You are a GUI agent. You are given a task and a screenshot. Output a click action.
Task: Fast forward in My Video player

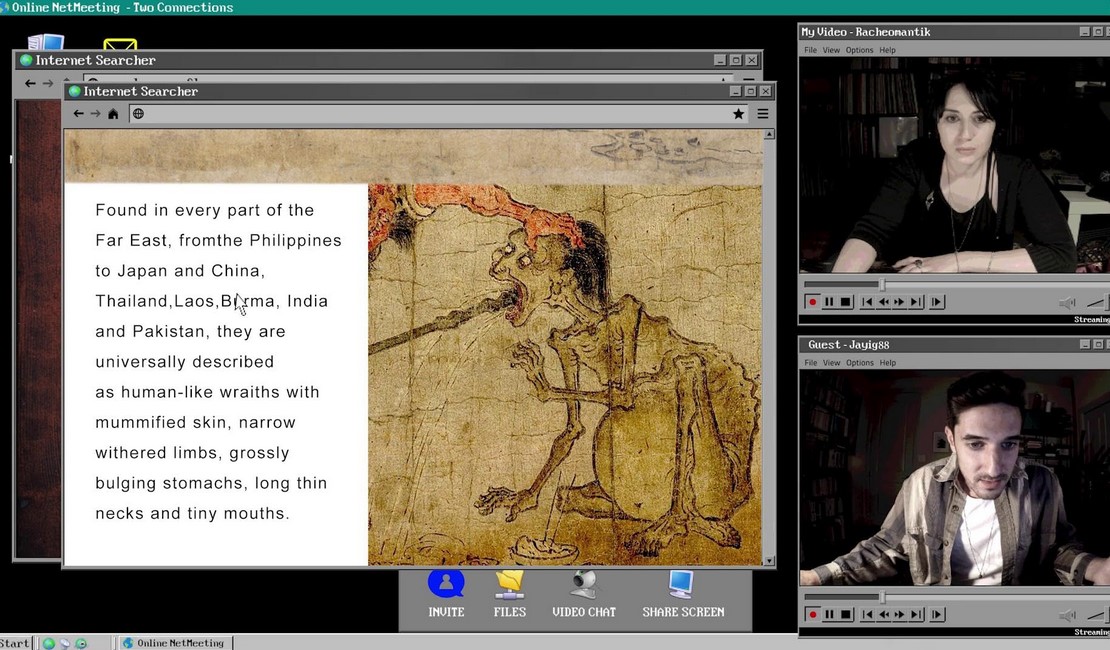pos(900,302)
